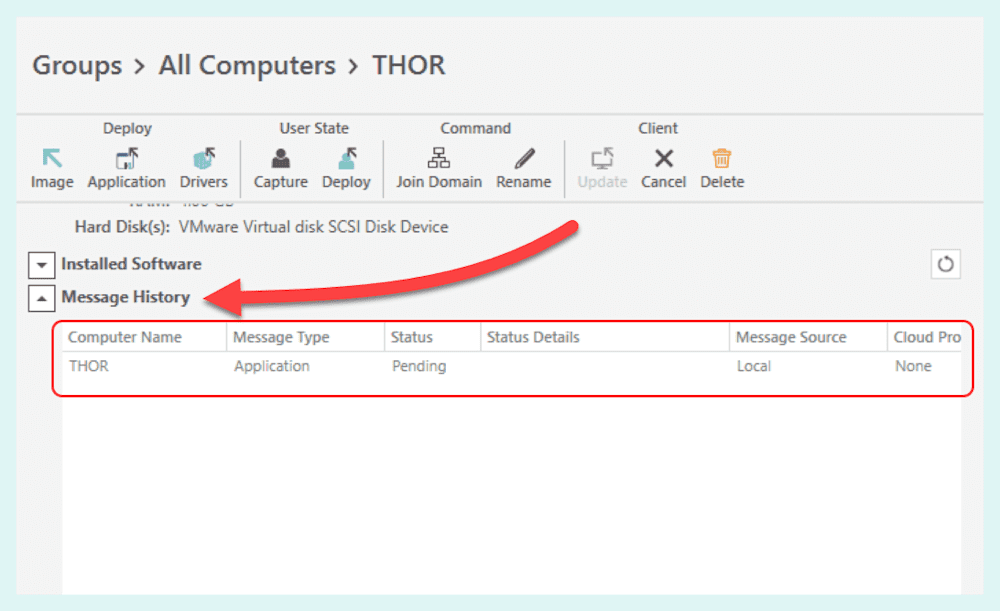The image size is (1000, 611).
Task: Click the Local message source cell
Action: (x=754, y=366)
